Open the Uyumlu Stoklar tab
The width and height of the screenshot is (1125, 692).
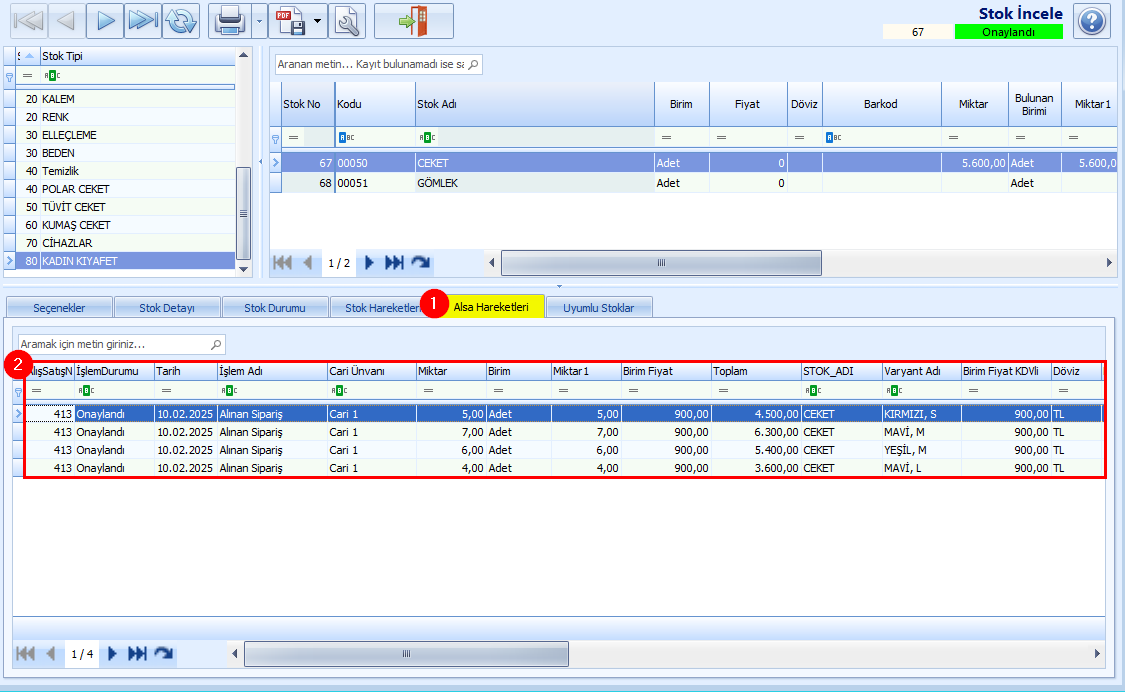[x=598, y=308]
